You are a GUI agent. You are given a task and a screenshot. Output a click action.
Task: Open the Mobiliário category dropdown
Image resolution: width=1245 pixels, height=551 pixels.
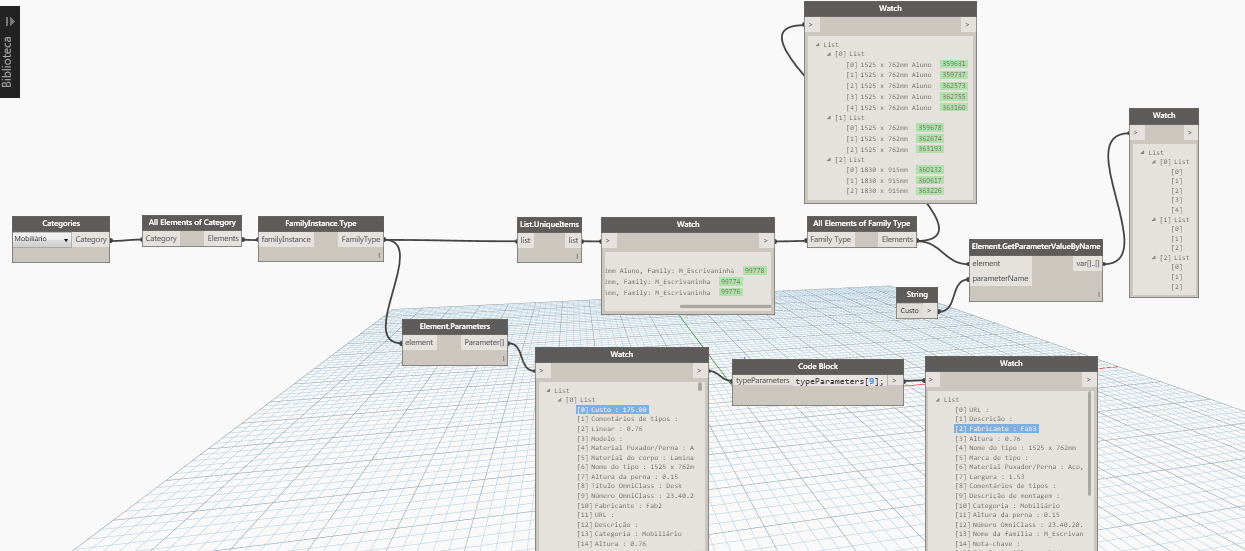pos(41,240)
